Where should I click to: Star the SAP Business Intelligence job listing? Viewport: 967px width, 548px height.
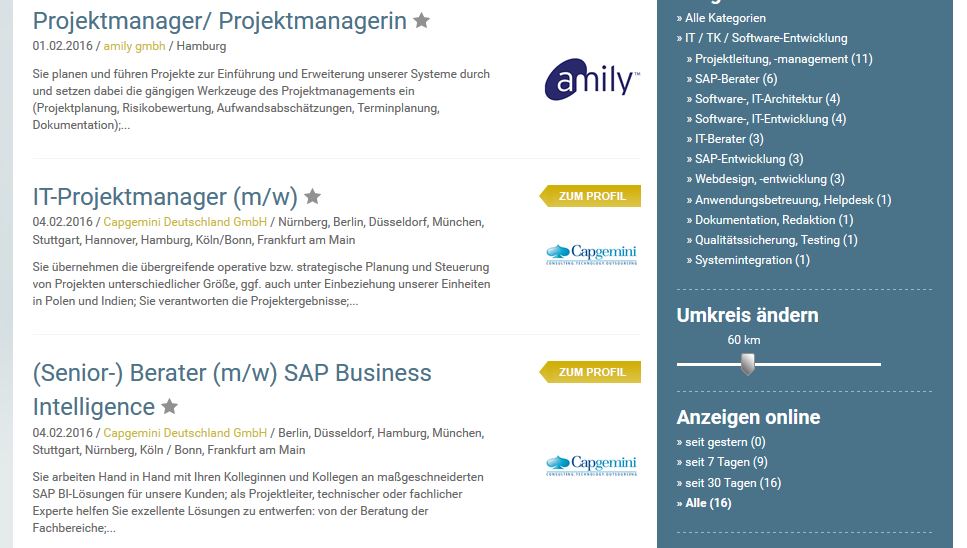click(x=170, y=407)
